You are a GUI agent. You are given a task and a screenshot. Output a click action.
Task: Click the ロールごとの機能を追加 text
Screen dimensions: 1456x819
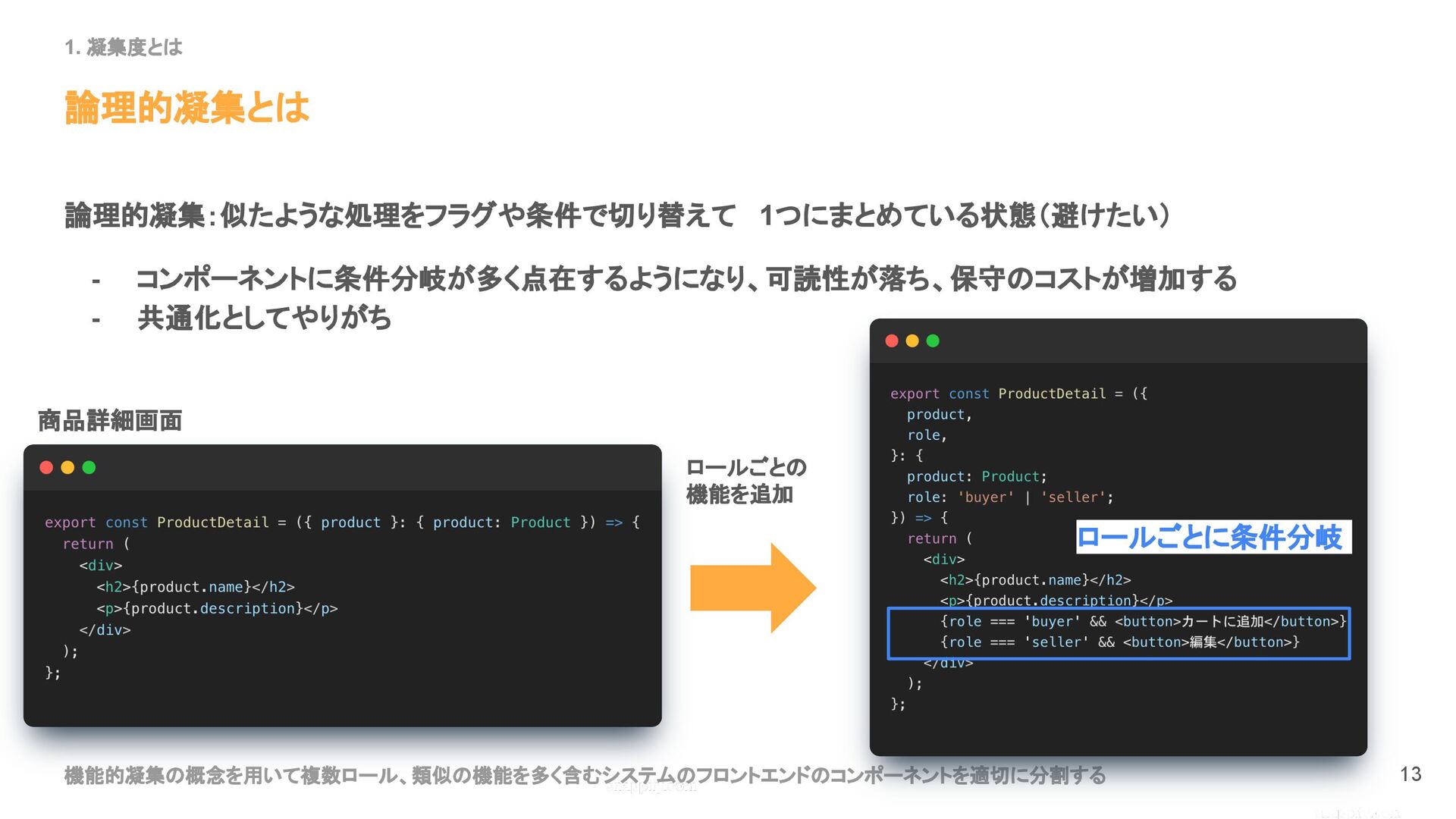(x=745, y=481)
